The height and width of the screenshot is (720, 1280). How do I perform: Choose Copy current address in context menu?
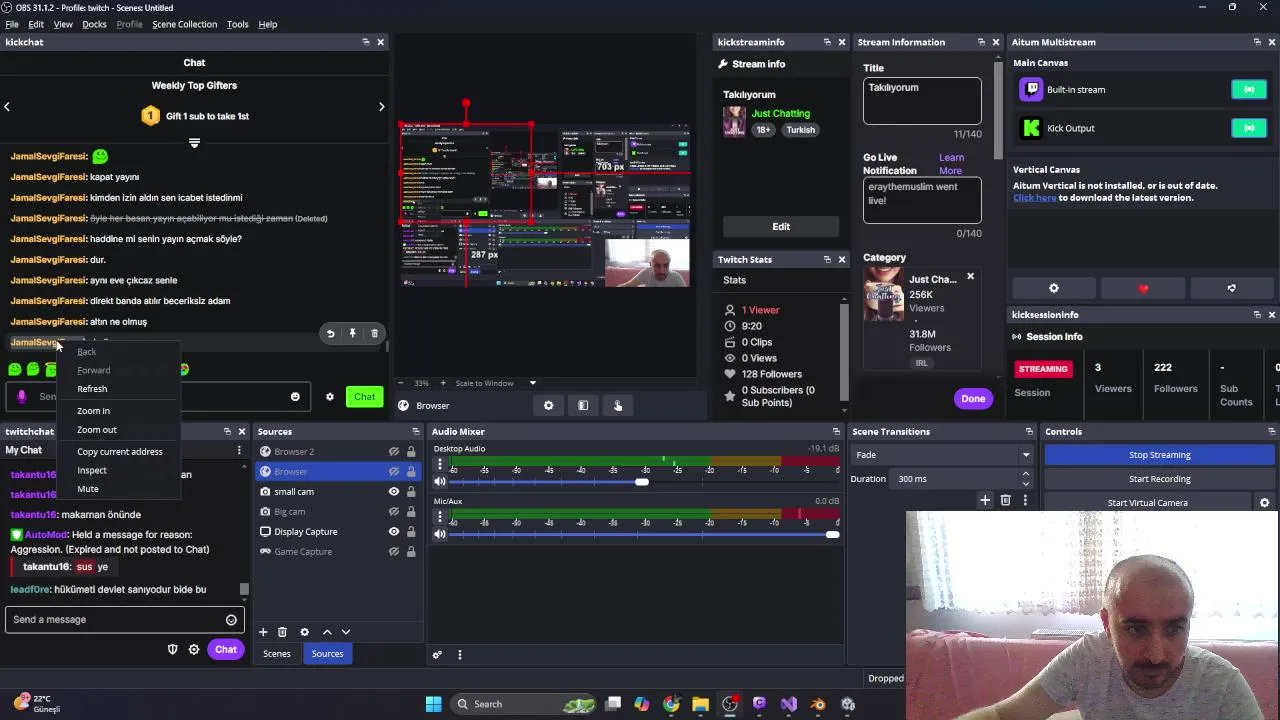click(x=119, y=452)
